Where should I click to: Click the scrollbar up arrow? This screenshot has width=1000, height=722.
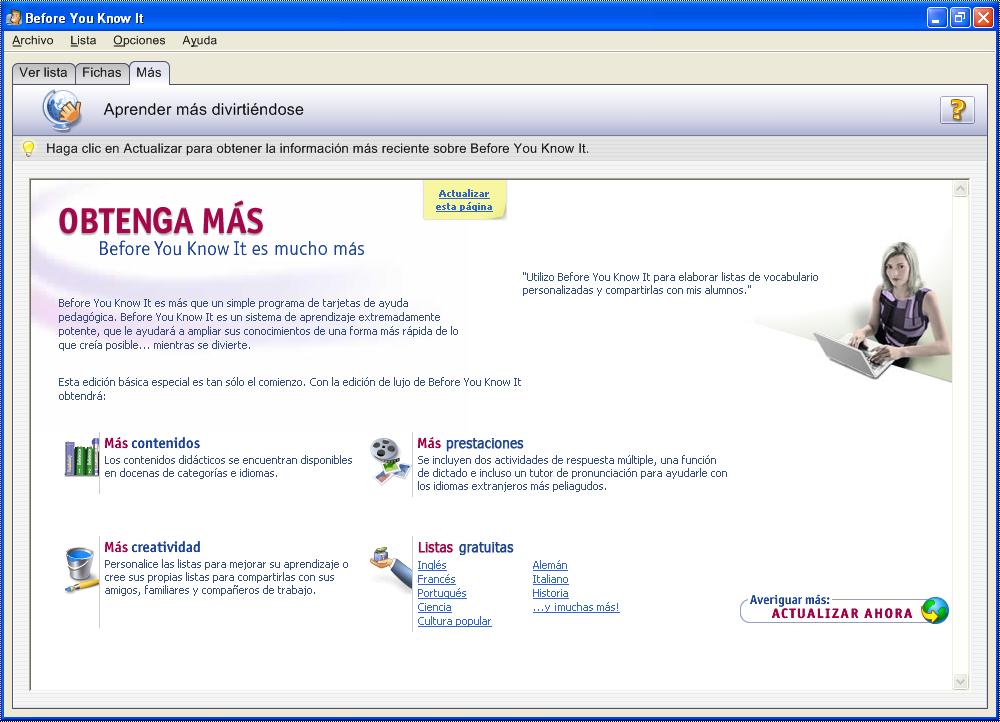960,189
